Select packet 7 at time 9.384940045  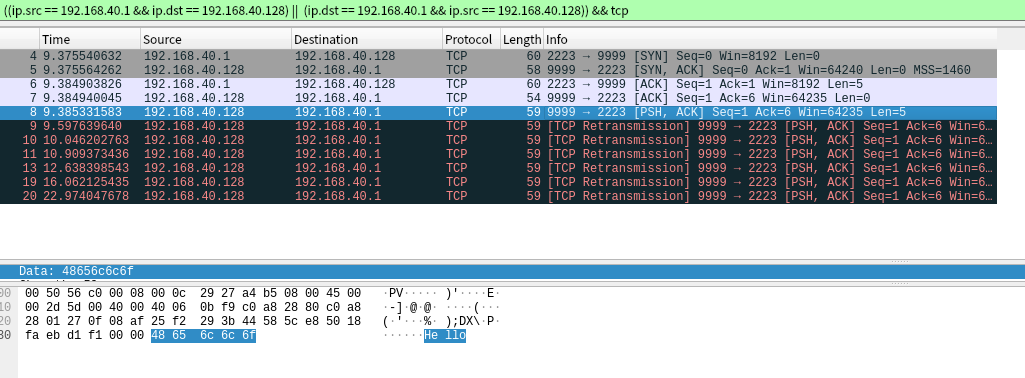point(498,98)
